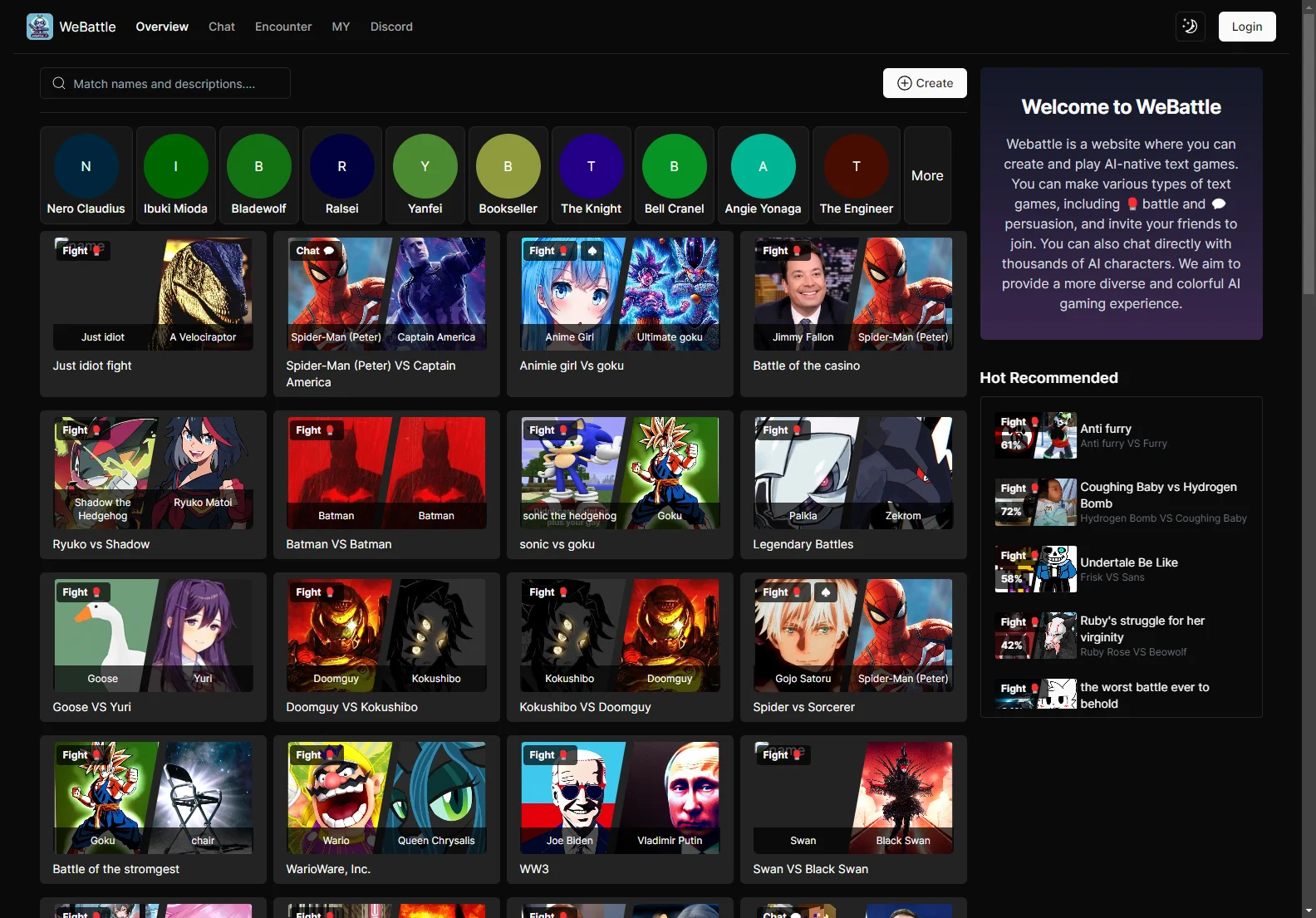Click the search magnifier icon

[59, 83]
